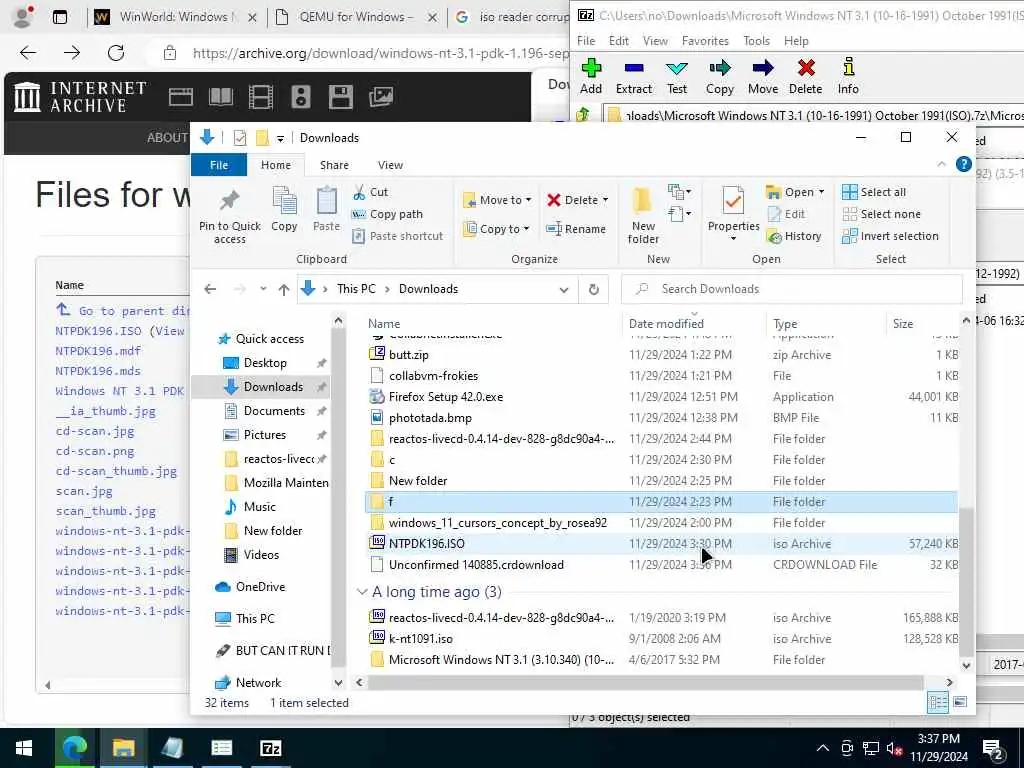Open the Explorer Help question mark
Viewport: 1024px width, 768px height.
click(963, 165)
